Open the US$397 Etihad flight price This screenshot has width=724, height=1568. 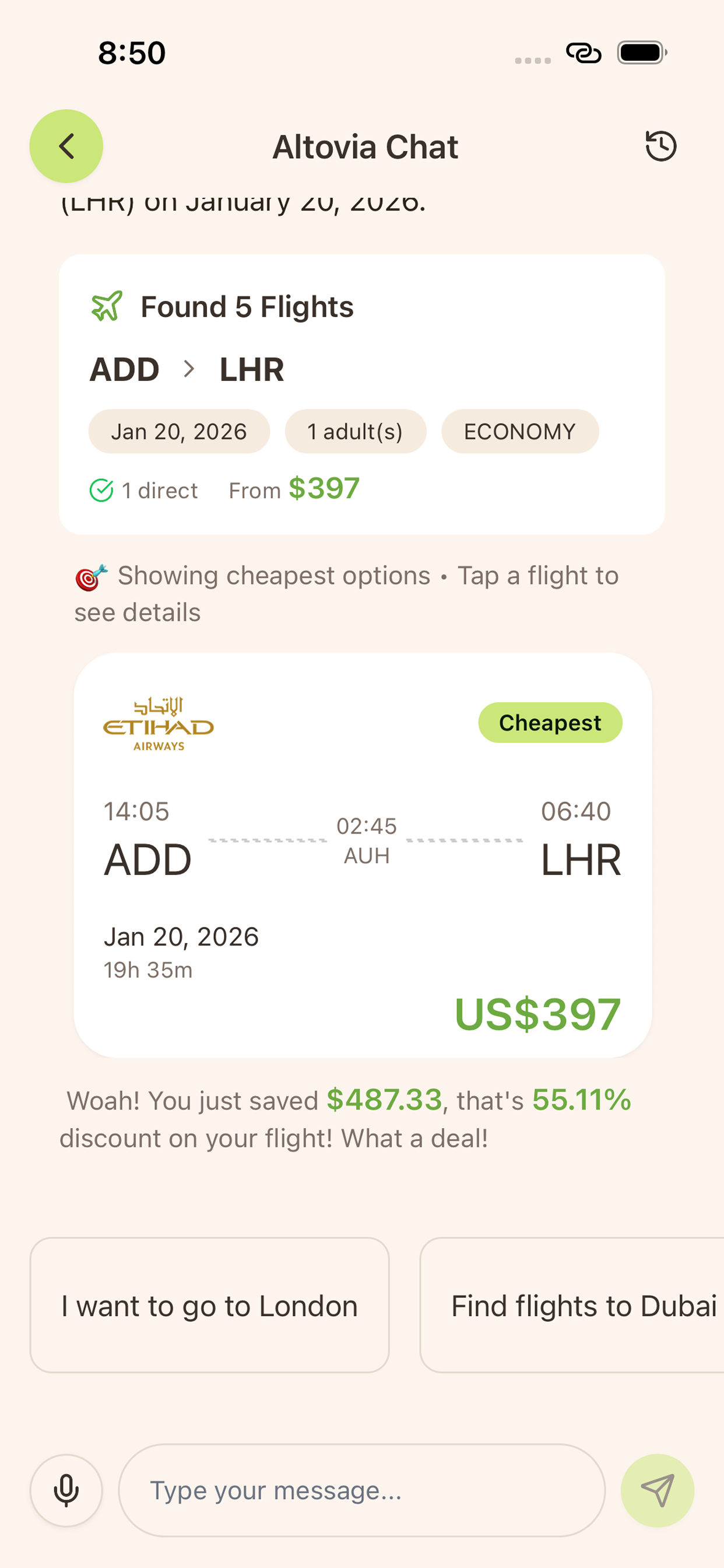pos(537,1014)
